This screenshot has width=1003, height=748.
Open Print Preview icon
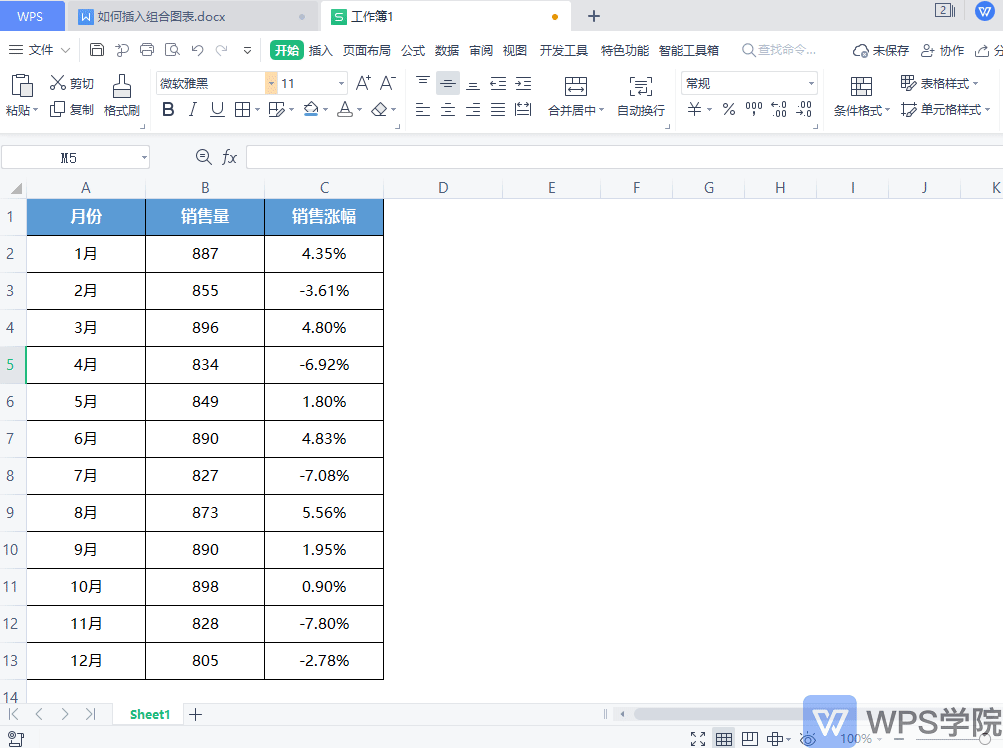pyautogui.click(x=171, y=50)
